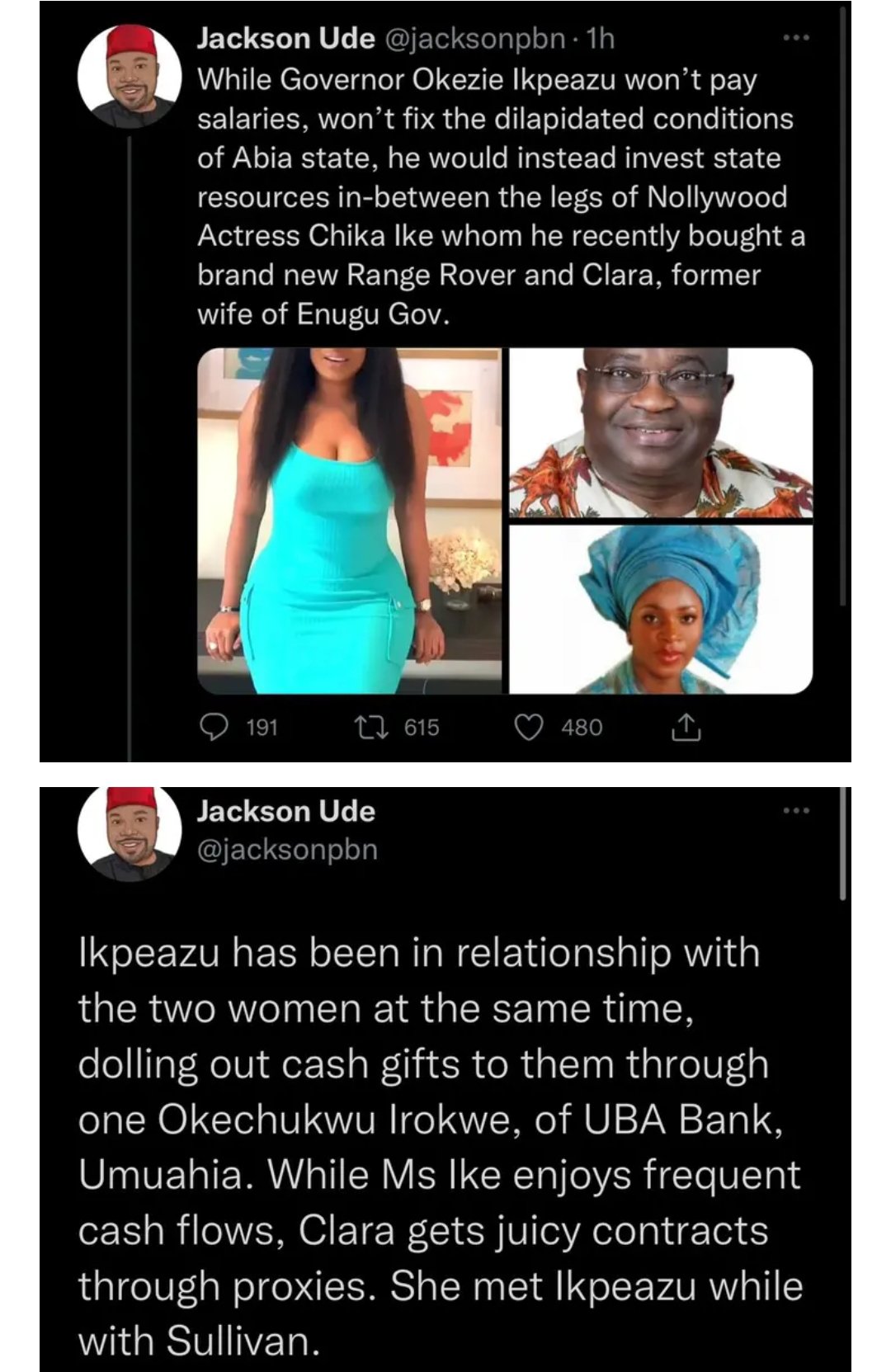
Task: Click the share icon on first tweet
Action: [x=686, y=727]
